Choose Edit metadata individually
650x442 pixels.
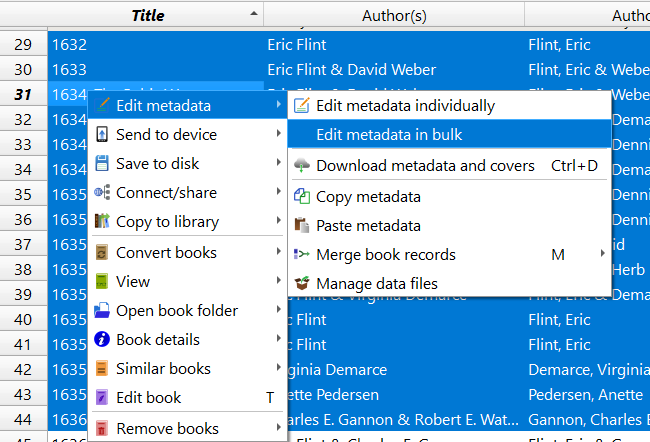[405, 105]
